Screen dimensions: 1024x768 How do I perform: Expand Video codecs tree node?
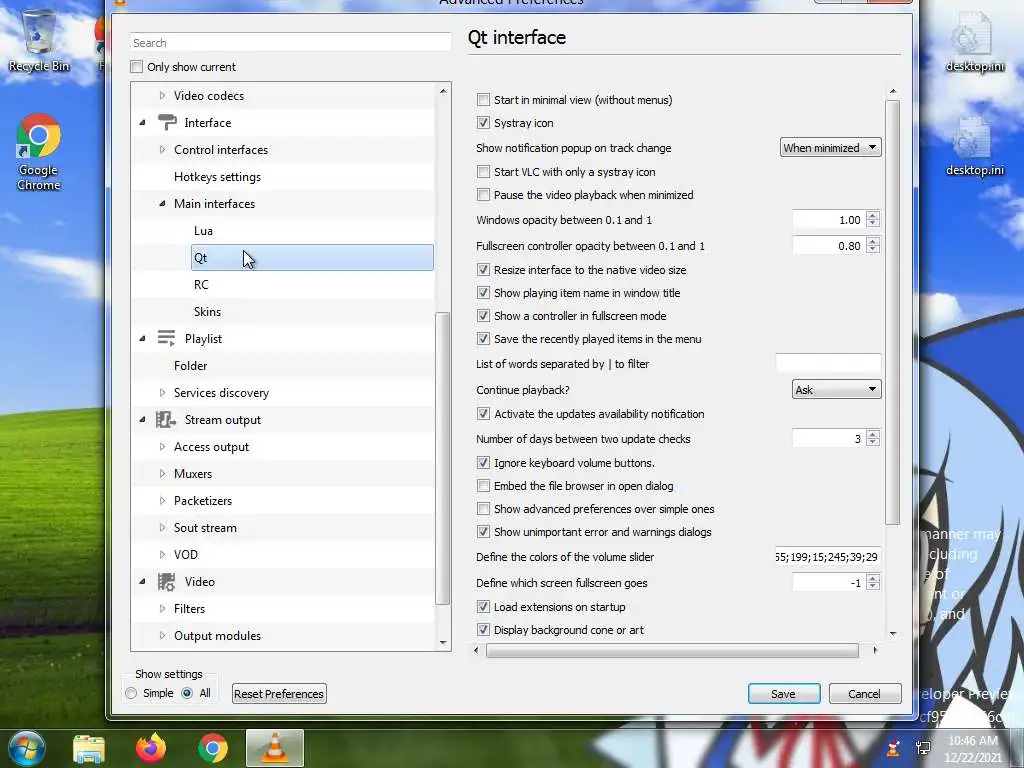point(162,95)
